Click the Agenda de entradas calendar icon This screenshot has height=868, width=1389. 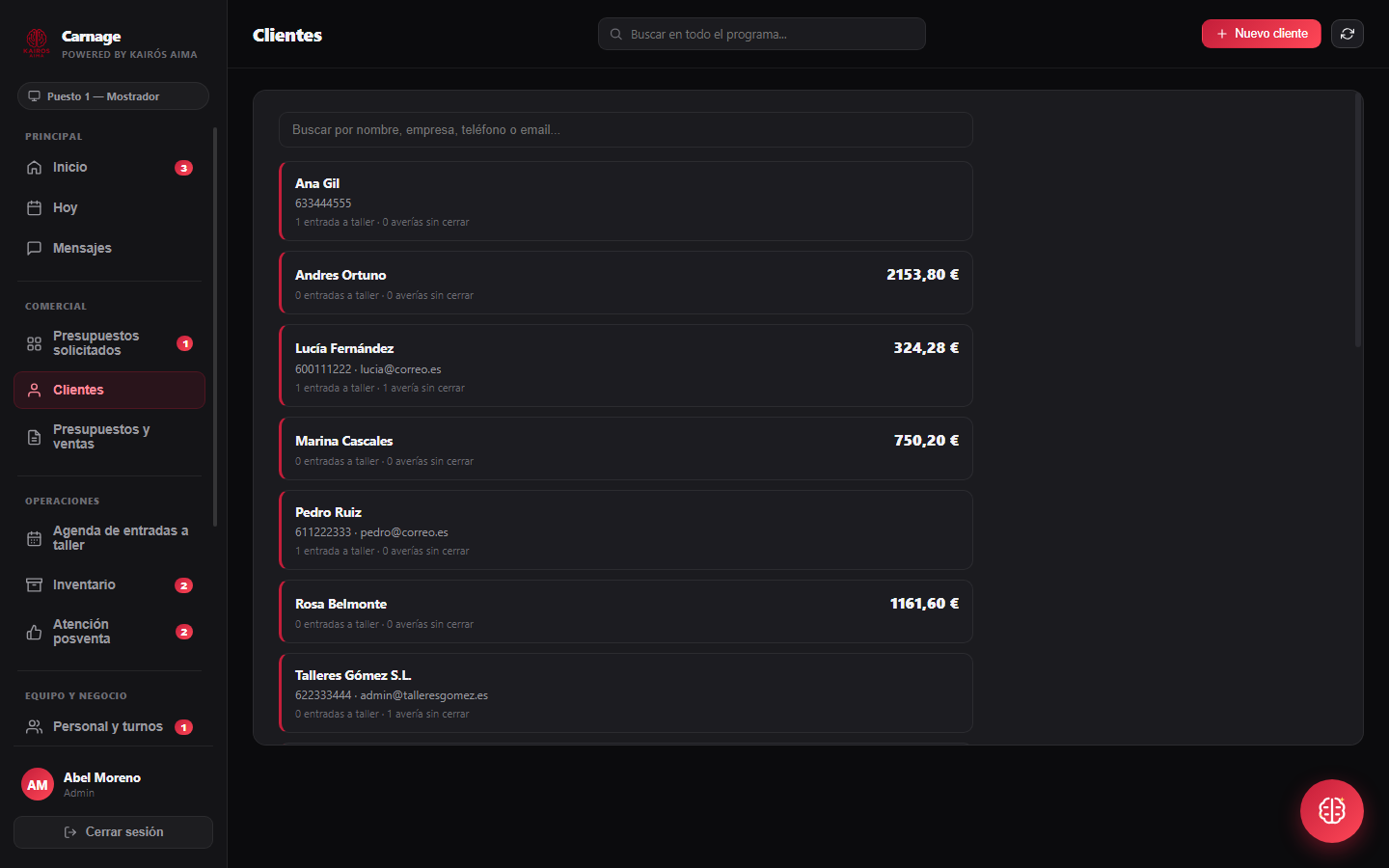pyautogui.click(x=34, y=538)
